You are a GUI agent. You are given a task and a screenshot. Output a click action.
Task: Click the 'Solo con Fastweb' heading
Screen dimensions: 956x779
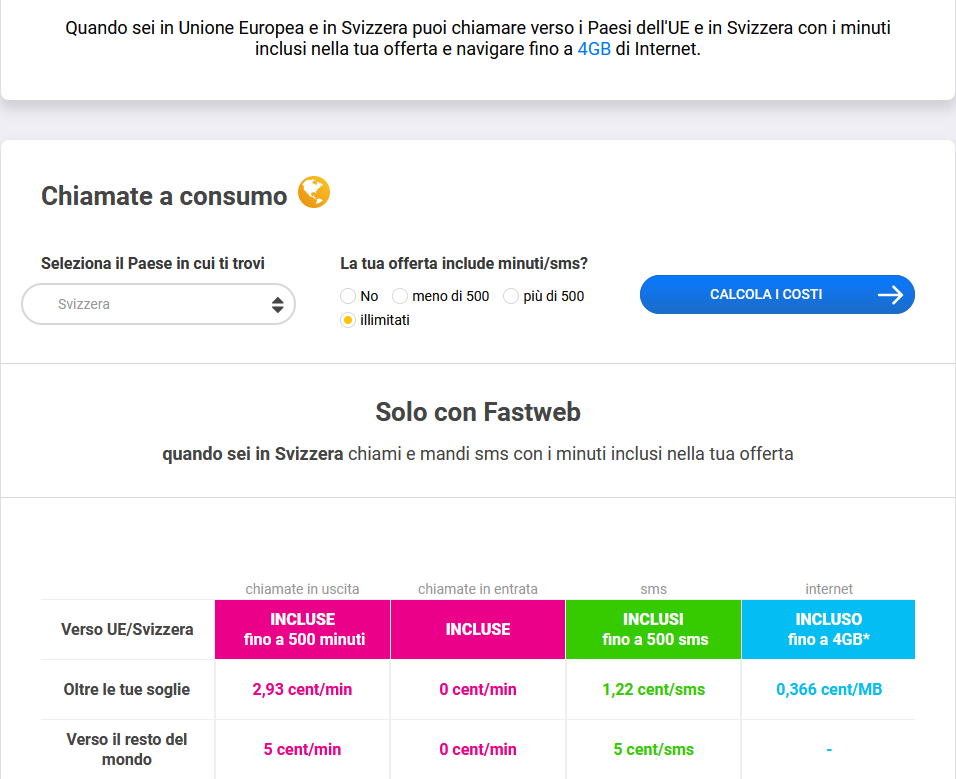coord(478,412)
